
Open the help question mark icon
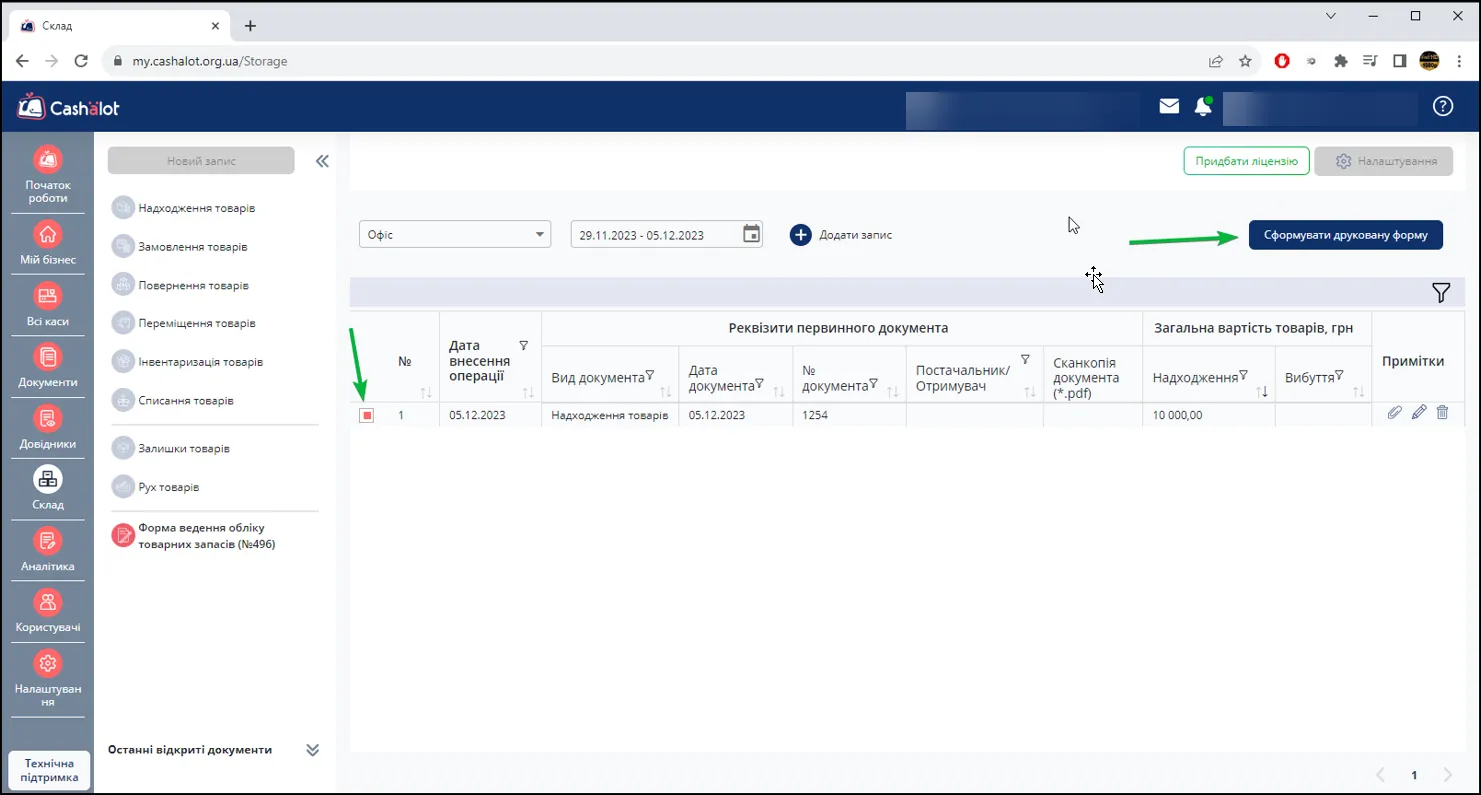[1442, 106]
